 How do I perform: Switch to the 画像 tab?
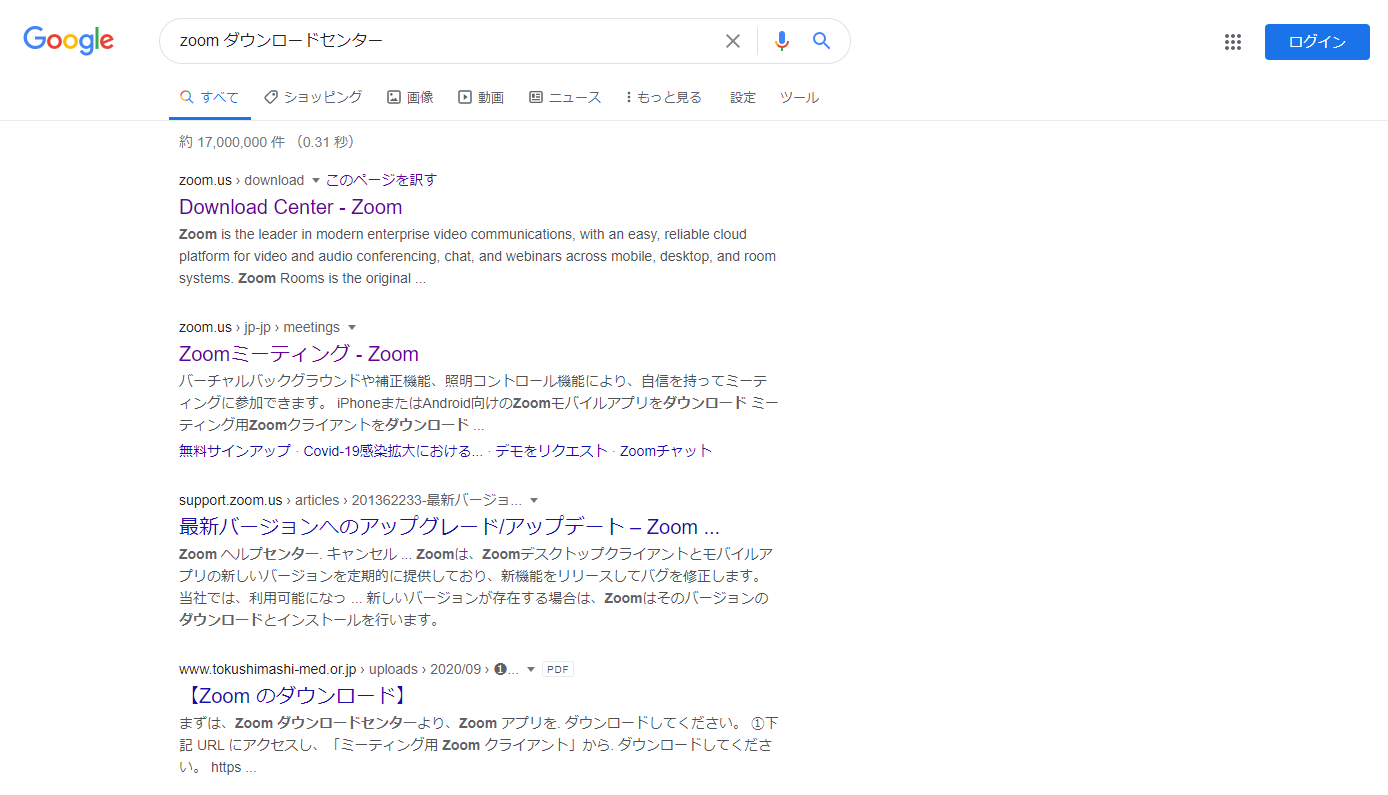(410, 98)
